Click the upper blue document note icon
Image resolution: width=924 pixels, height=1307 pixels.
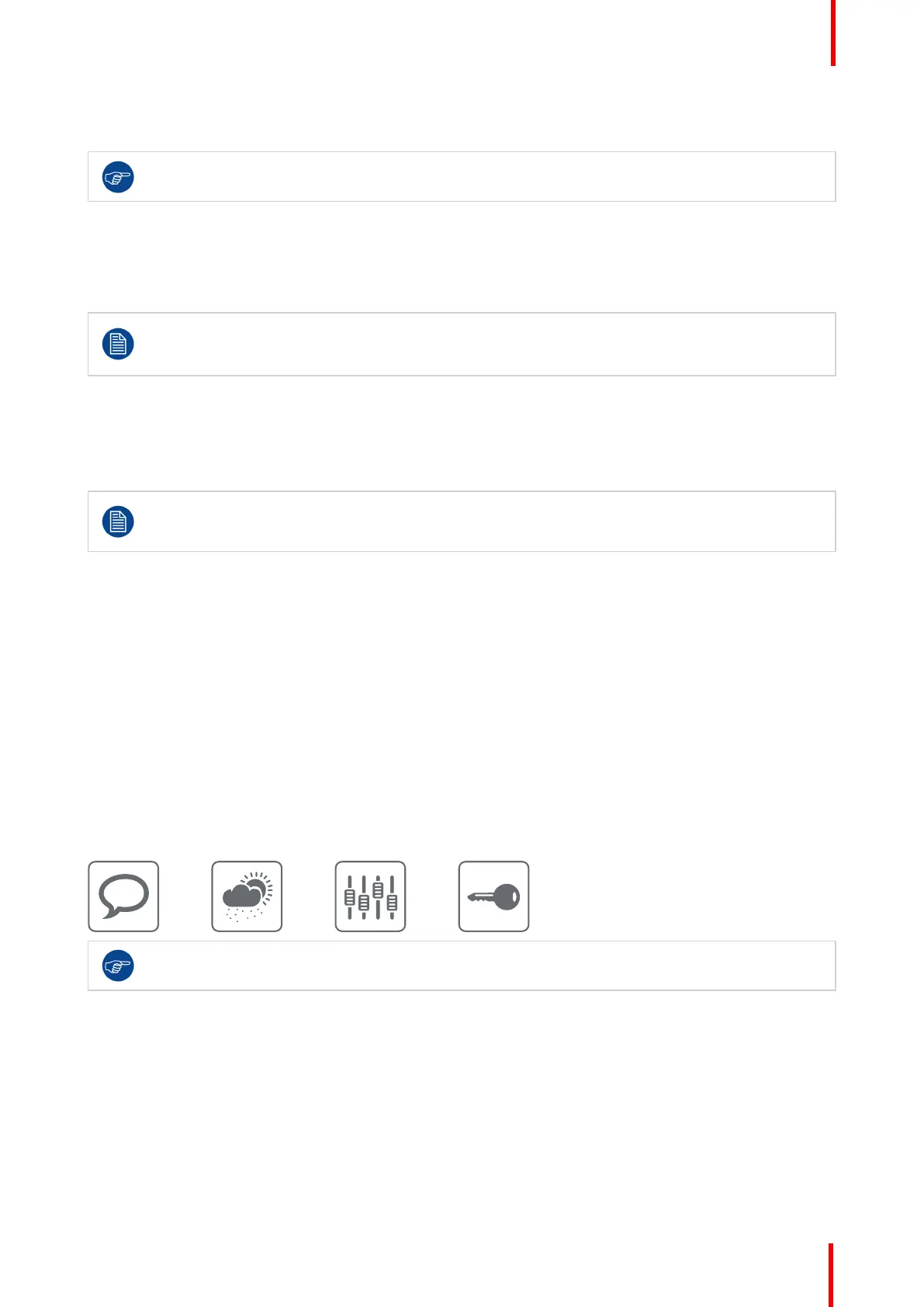(x=118, y=344)
